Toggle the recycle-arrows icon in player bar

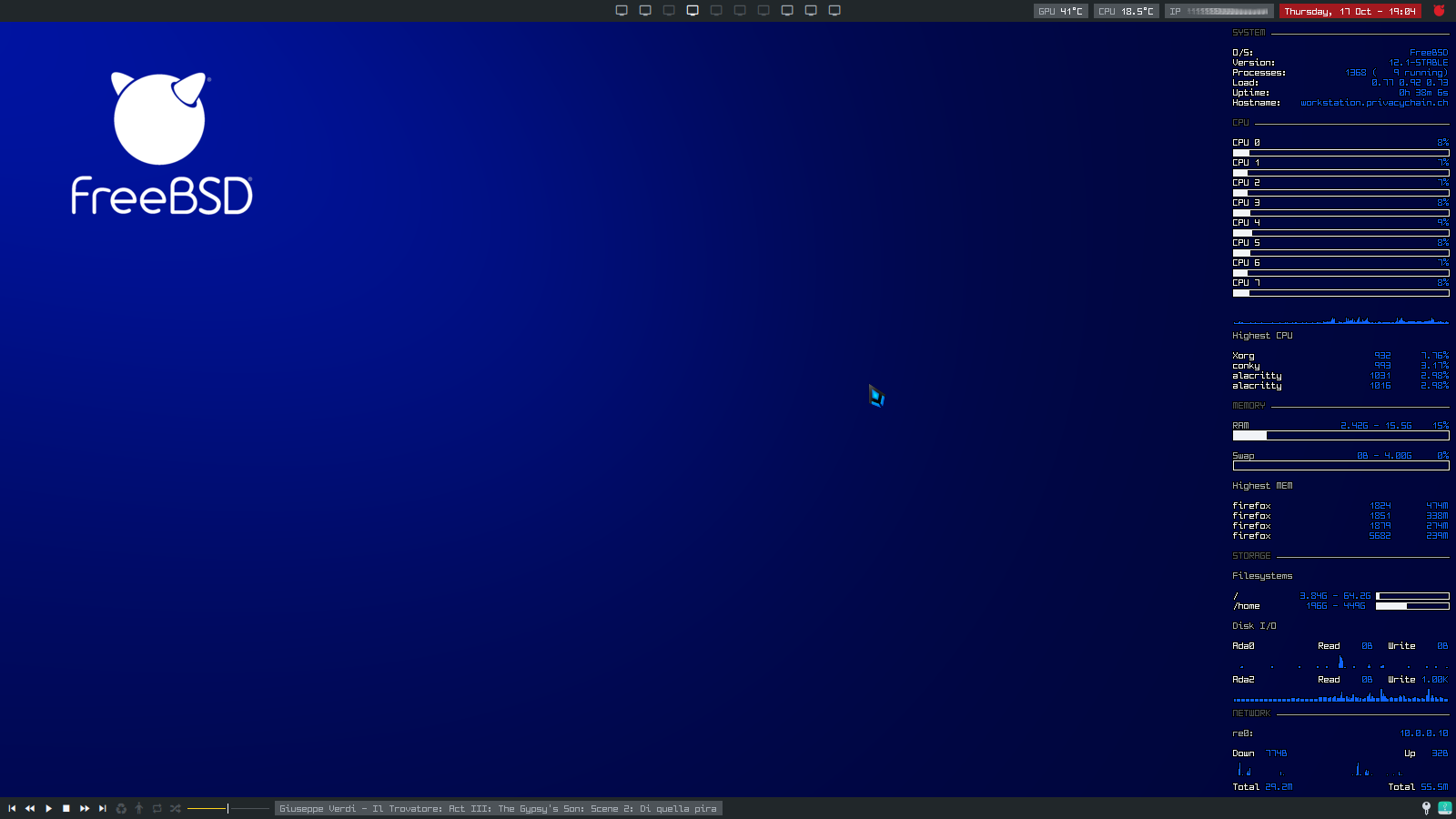[x=121, y=808]
